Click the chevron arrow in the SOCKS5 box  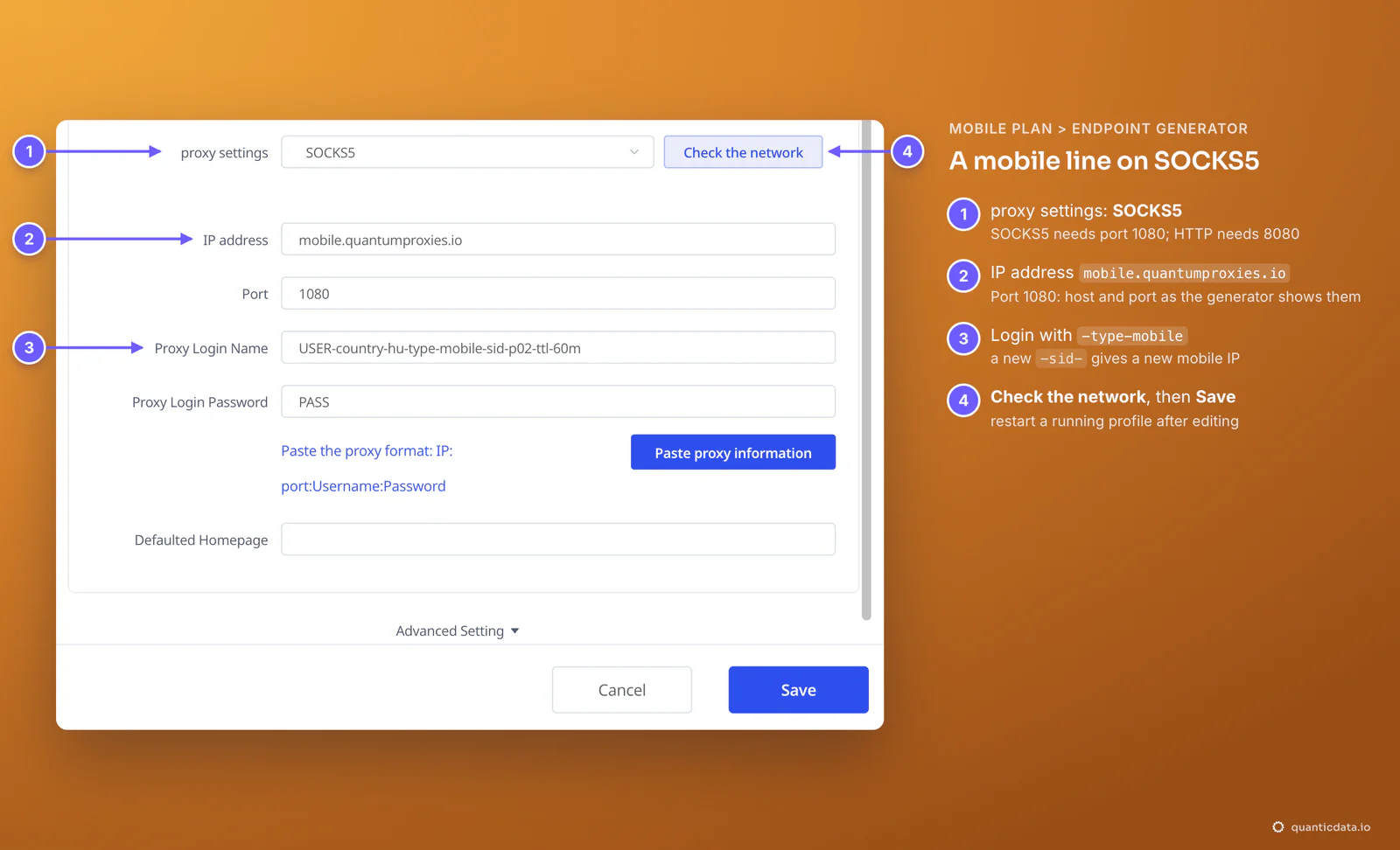(634, 152)
